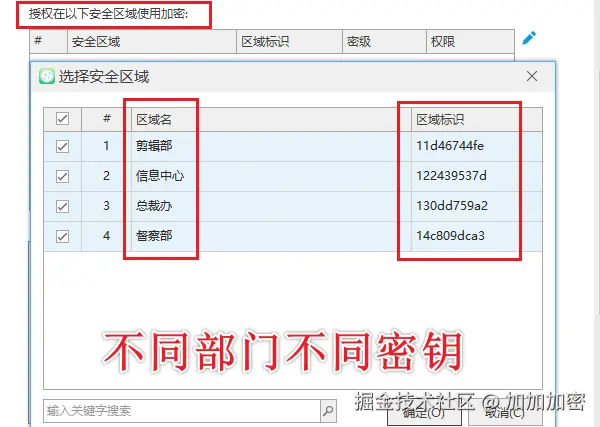This screenshot has width=600, height=427.
Task: Click the search magnifier icon
Action: (x=328, y=411)
